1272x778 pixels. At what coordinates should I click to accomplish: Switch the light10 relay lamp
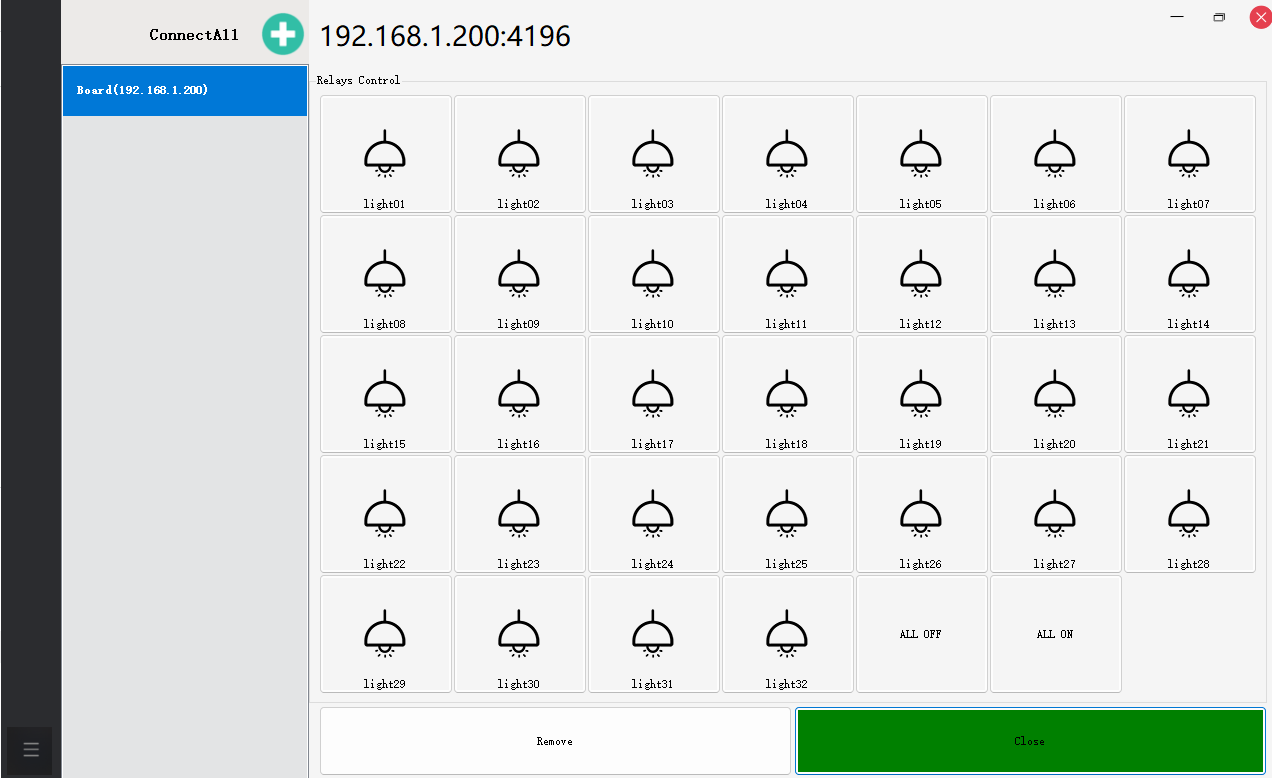pos(653,274)
